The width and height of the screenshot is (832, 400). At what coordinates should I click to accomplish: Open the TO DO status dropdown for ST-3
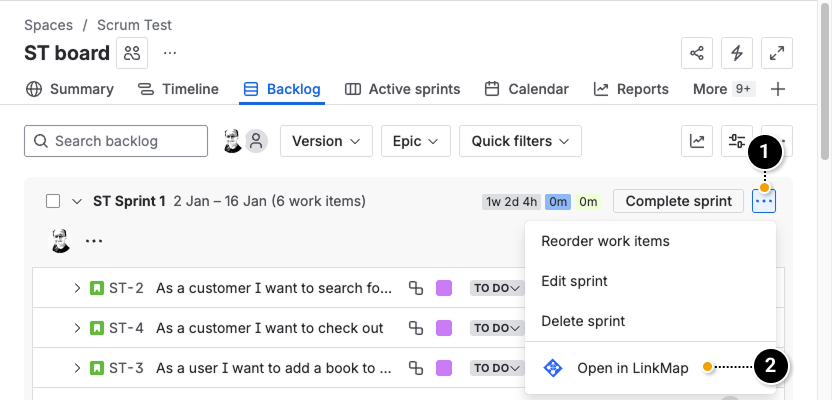[497, 368]
